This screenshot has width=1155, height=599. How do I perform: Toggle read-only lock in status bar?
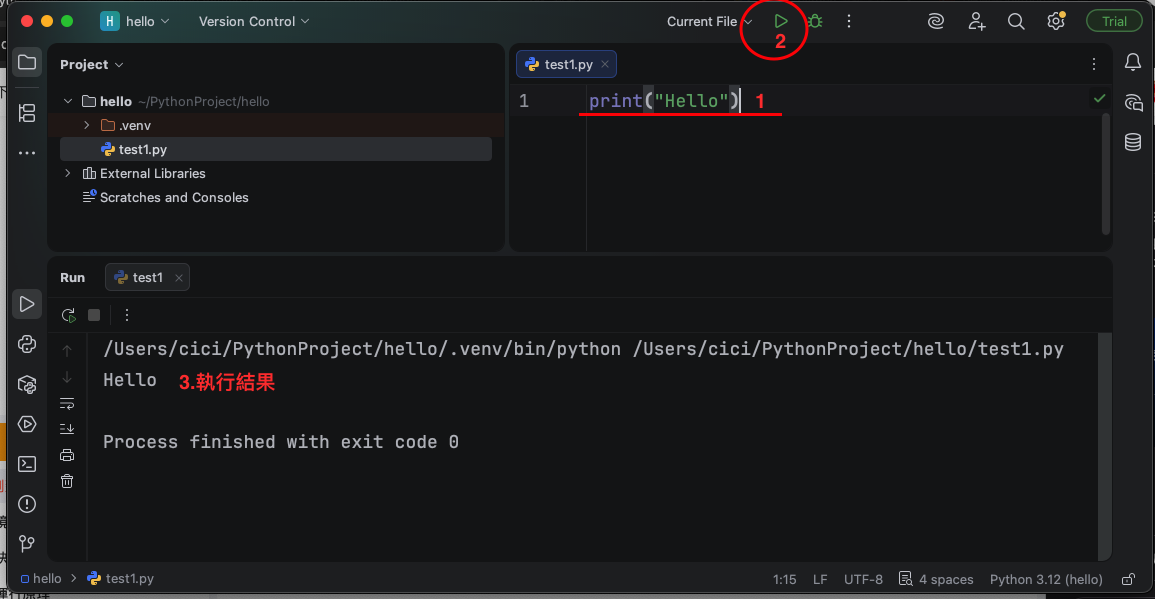tap(1129, 579)
